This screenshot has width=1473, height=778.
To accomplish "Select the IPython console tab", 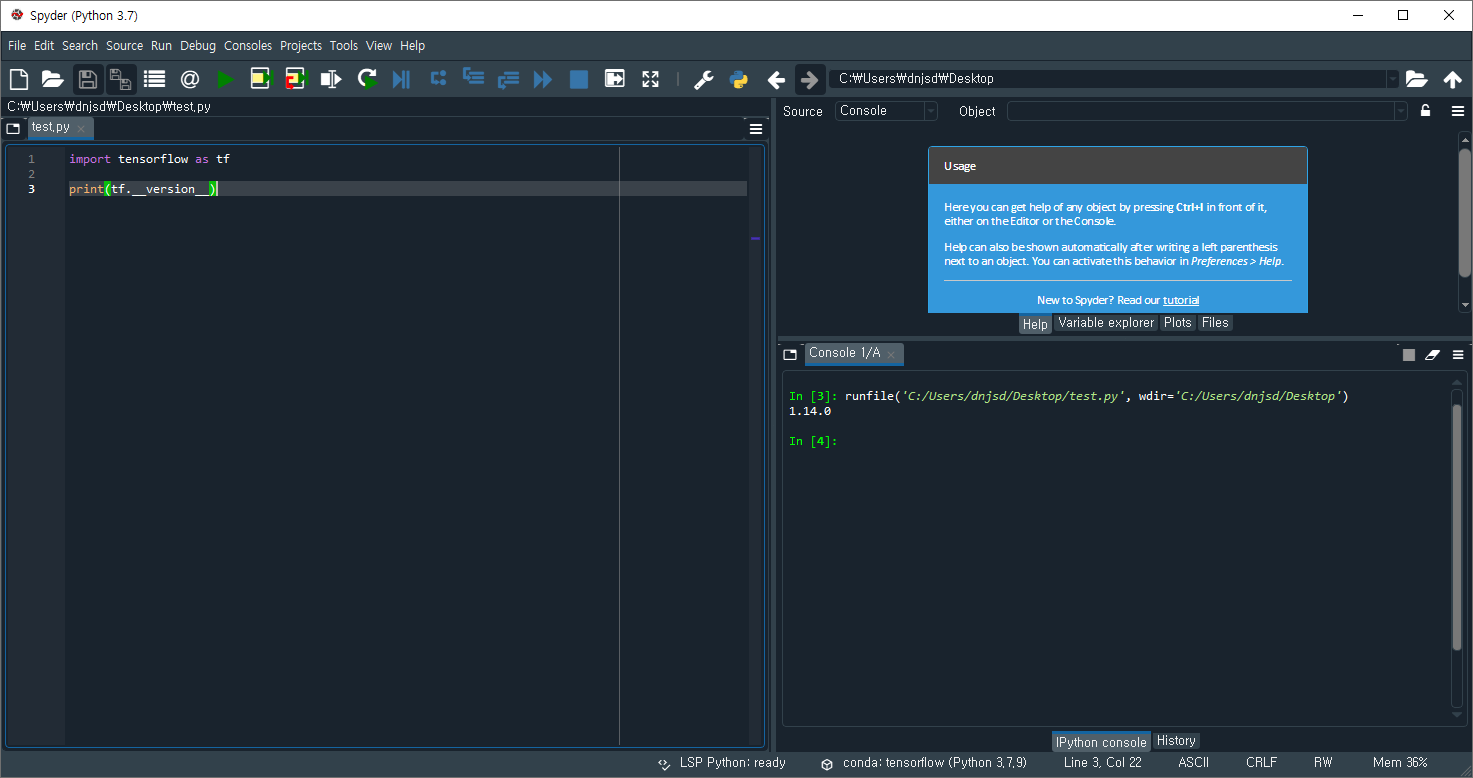I will [x=1101, y=742].
